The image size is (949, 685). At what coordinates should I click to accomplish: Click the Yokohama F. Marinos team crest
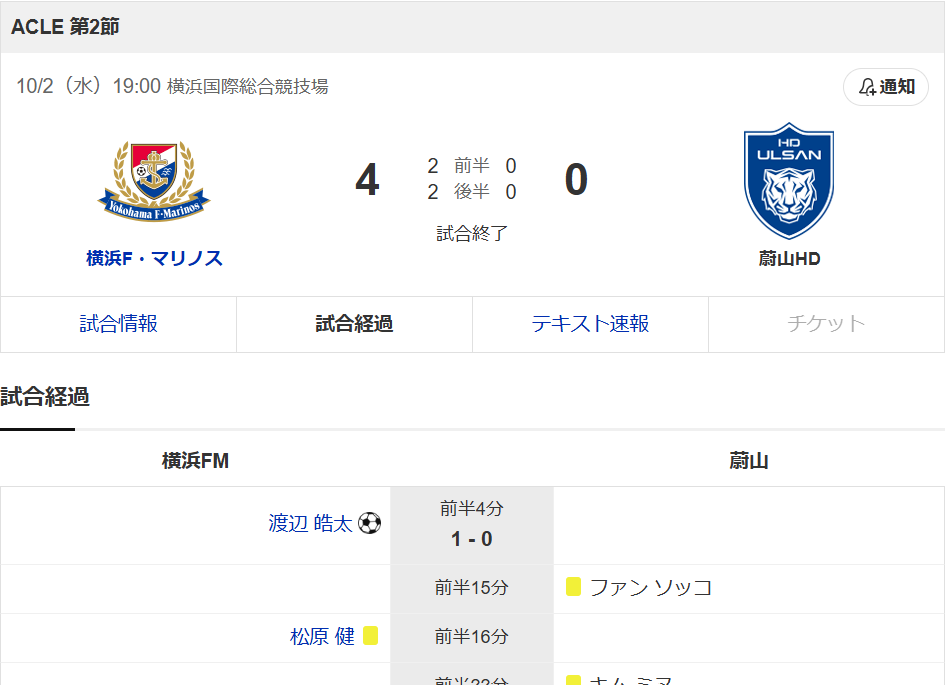coord(154,181)
